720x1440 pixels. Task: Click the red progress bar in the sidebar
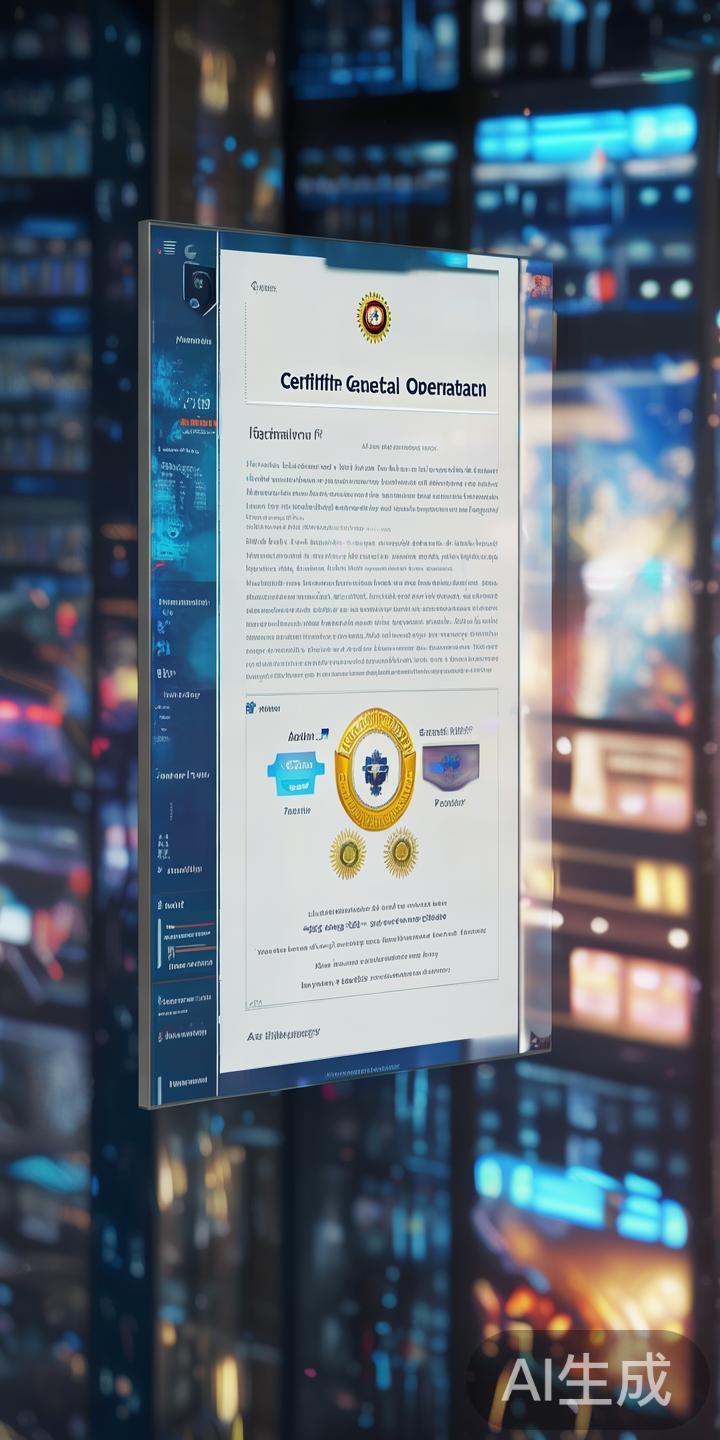point(189,924)
